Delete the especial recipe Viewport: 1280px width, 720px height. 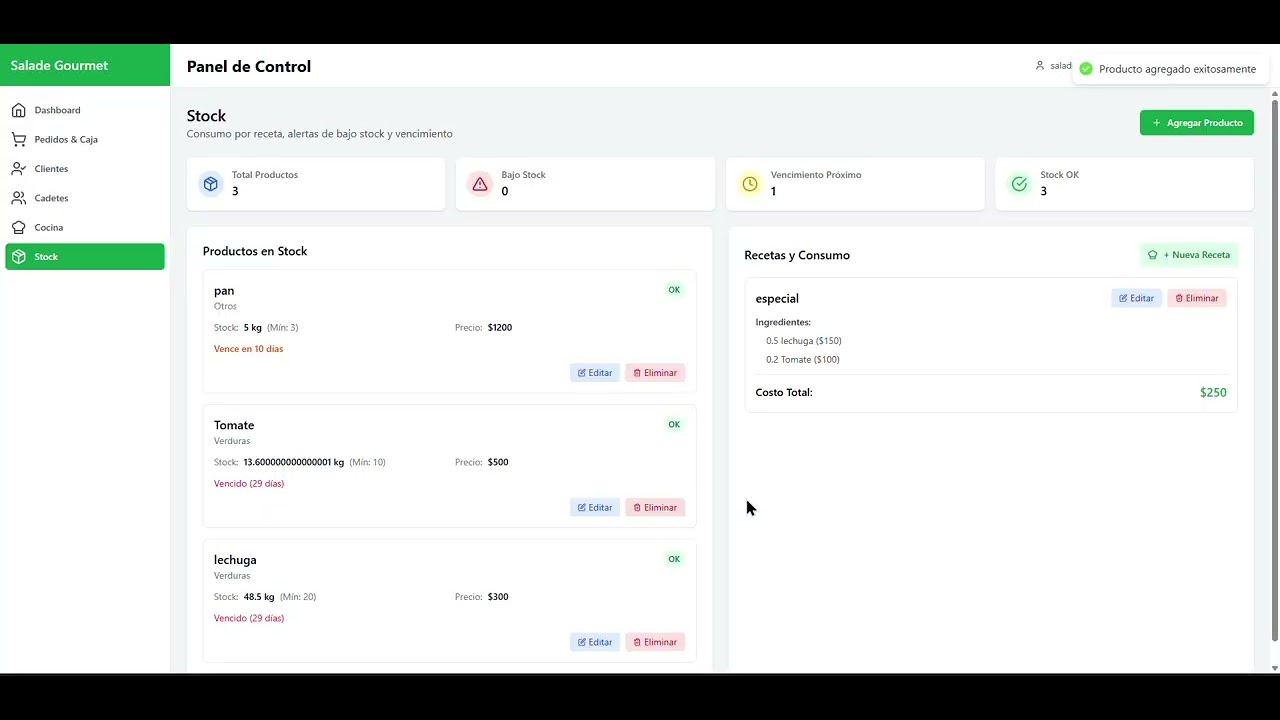1197,298
